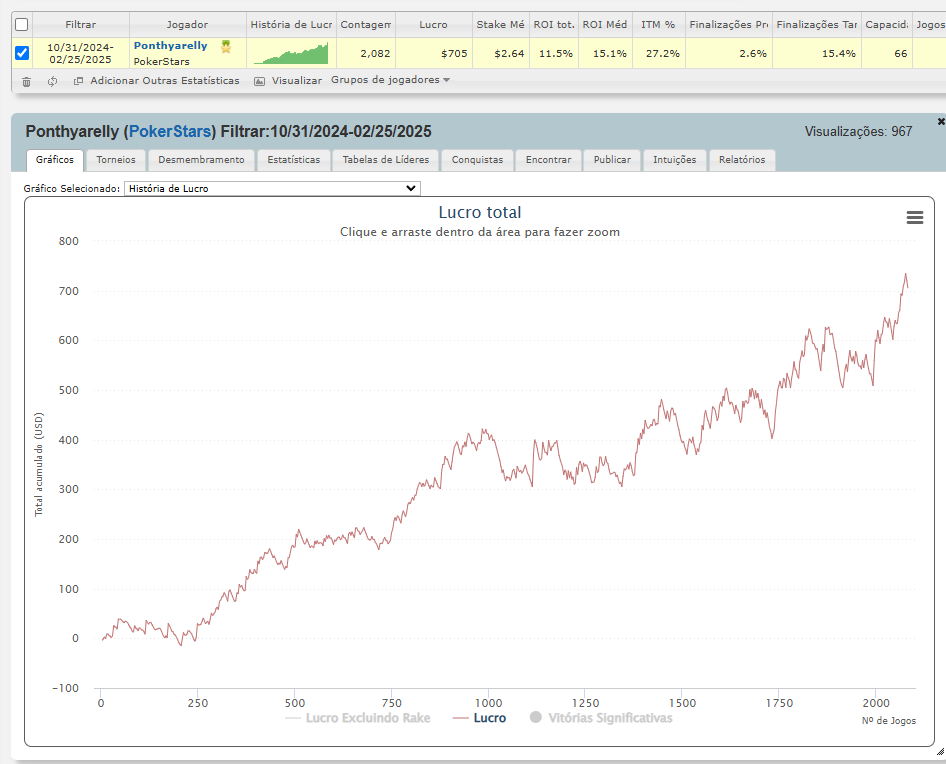Screen dimensions: 946x764
Task: Click História de Lucr column header
Action: pyautogui.click(x=291, y=25)
